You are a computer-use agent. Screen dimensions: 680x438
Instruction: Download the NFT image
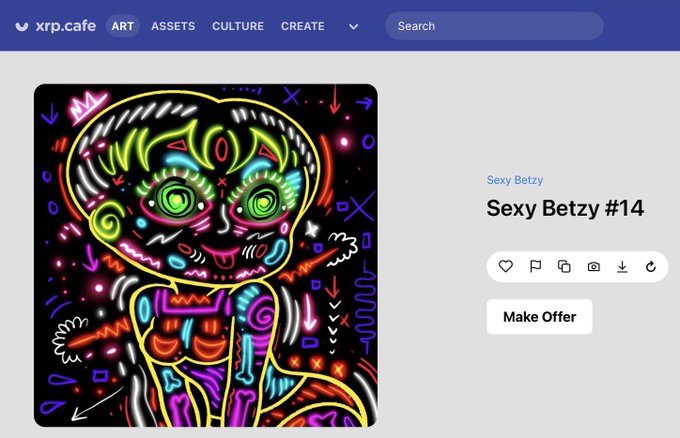click(622, 266)
